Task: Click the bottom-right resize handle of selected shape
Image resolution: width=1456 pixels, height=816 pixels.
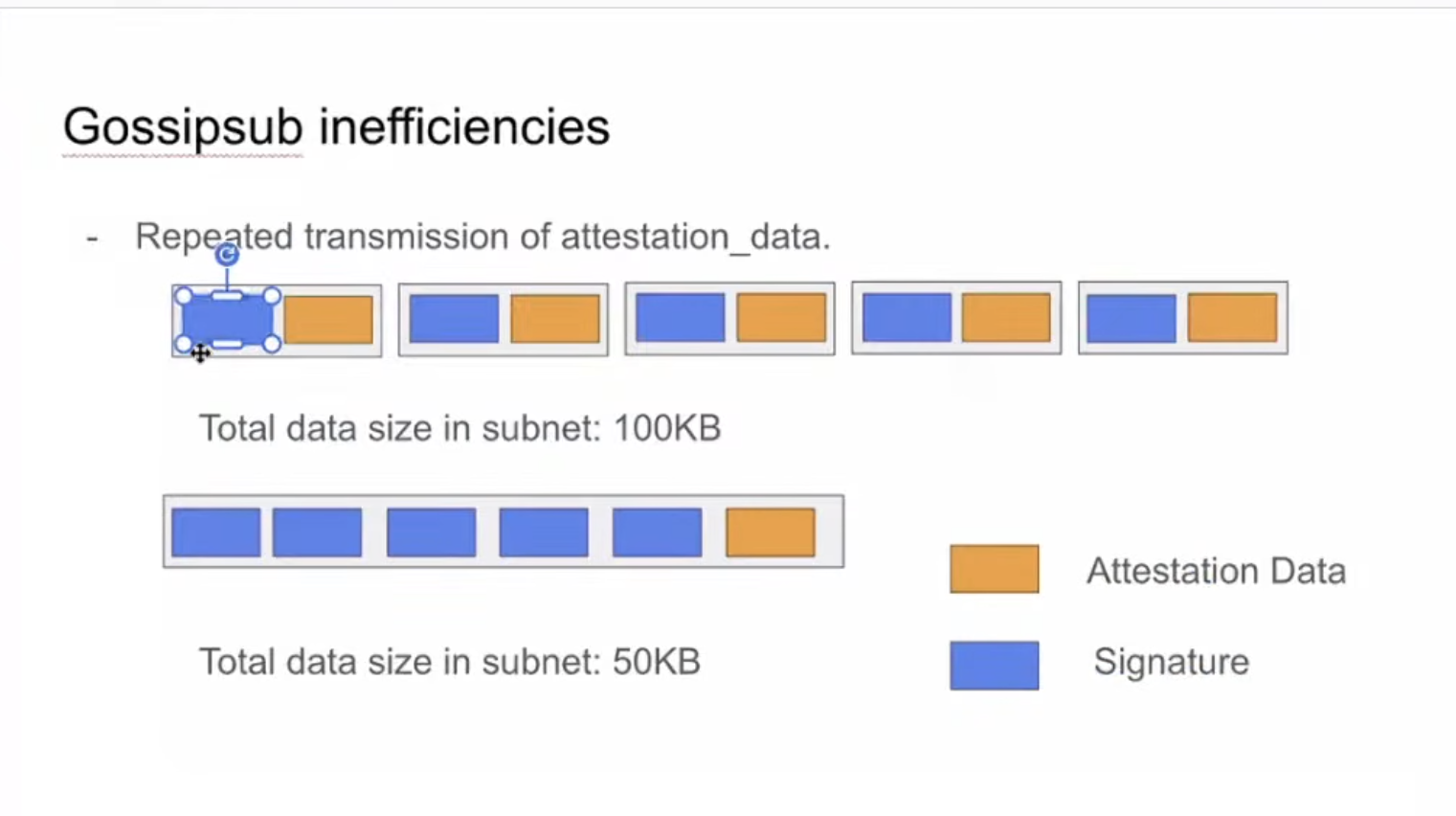Action: point(272,344)
